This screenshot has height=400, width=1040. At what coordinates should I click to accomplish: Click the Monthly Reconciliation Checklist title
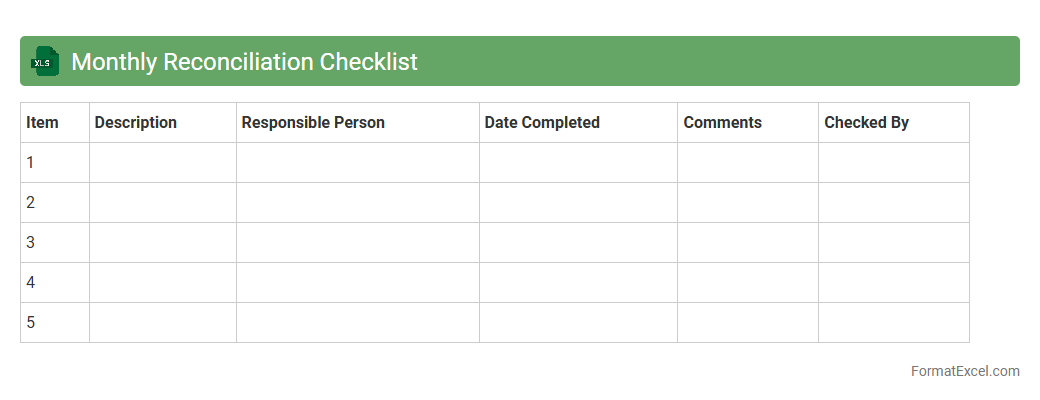pyautogui.click(x=244, y=62)
